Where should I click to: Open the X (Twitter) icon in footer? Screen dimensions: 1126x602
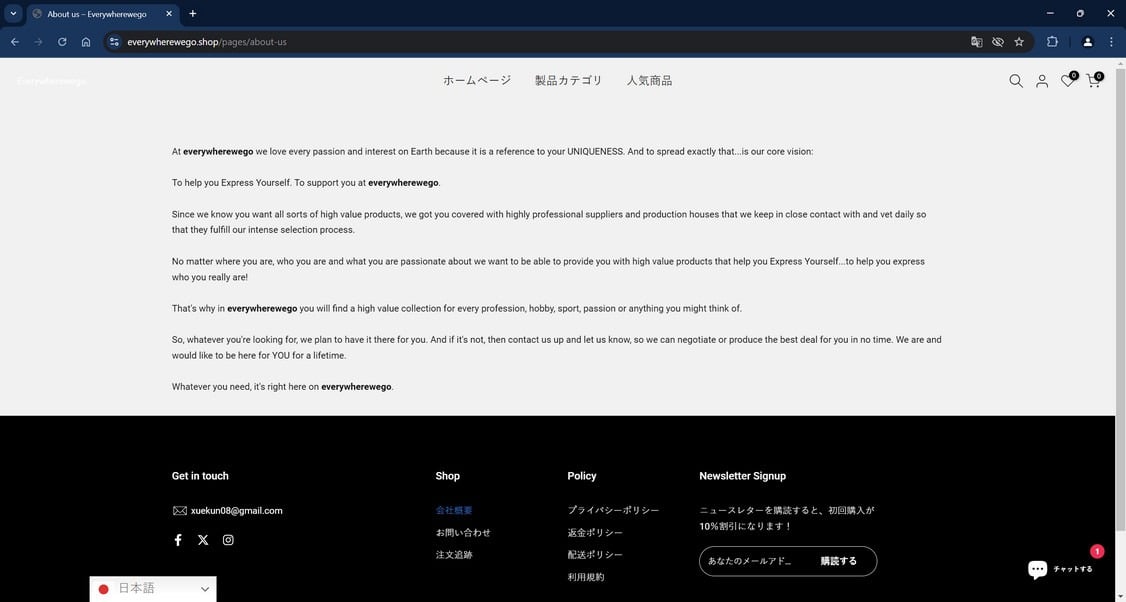click(x=203, y=540)
